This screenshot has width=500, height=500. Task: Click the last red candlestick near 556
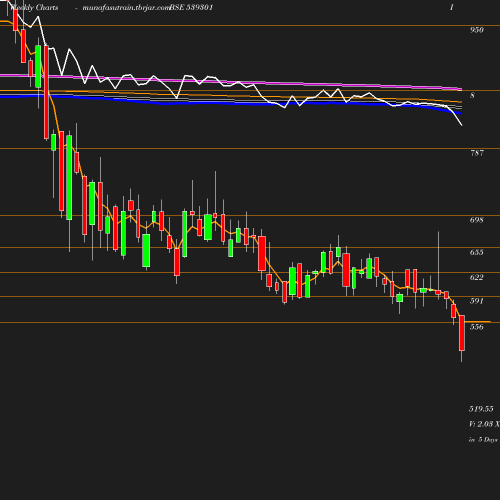462,333
